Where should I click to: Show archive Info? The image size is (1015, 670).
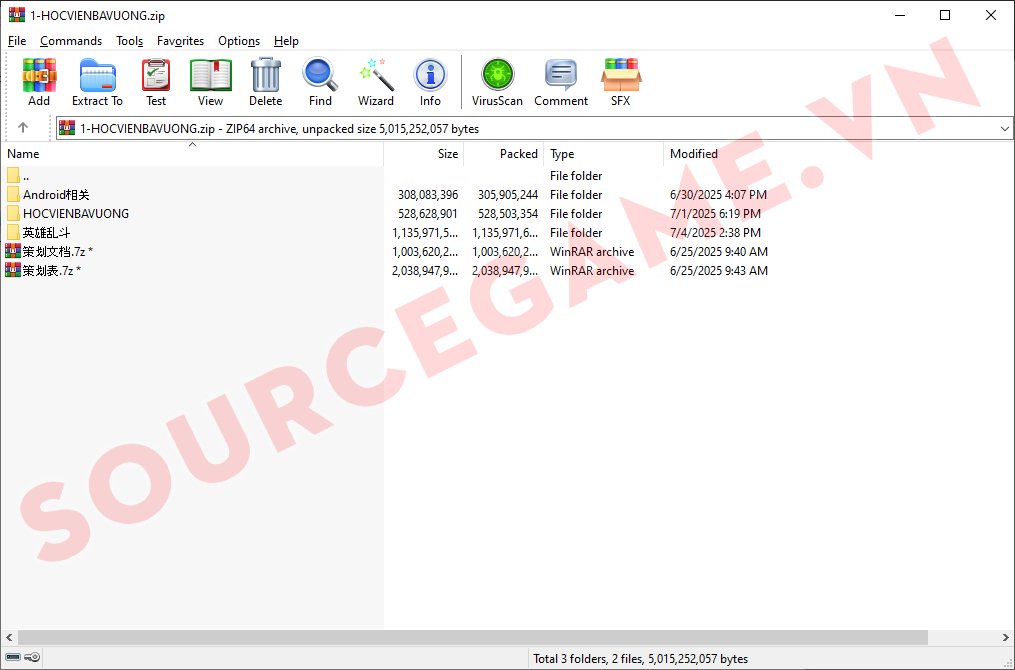[x=430, y=81]
